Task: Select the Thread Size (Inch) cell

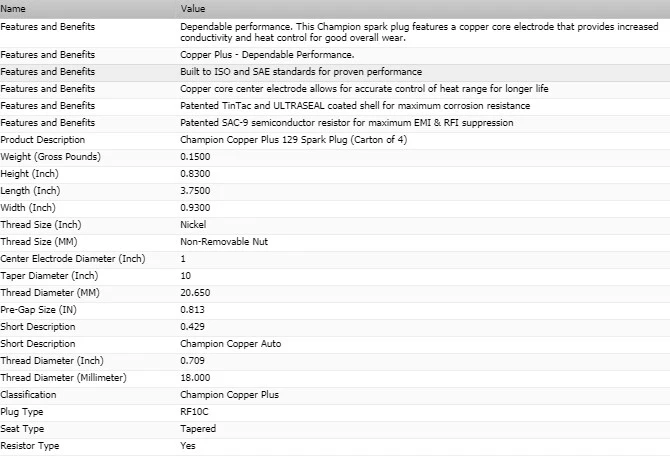Action: pyautogui.click(x=41, y=225)
